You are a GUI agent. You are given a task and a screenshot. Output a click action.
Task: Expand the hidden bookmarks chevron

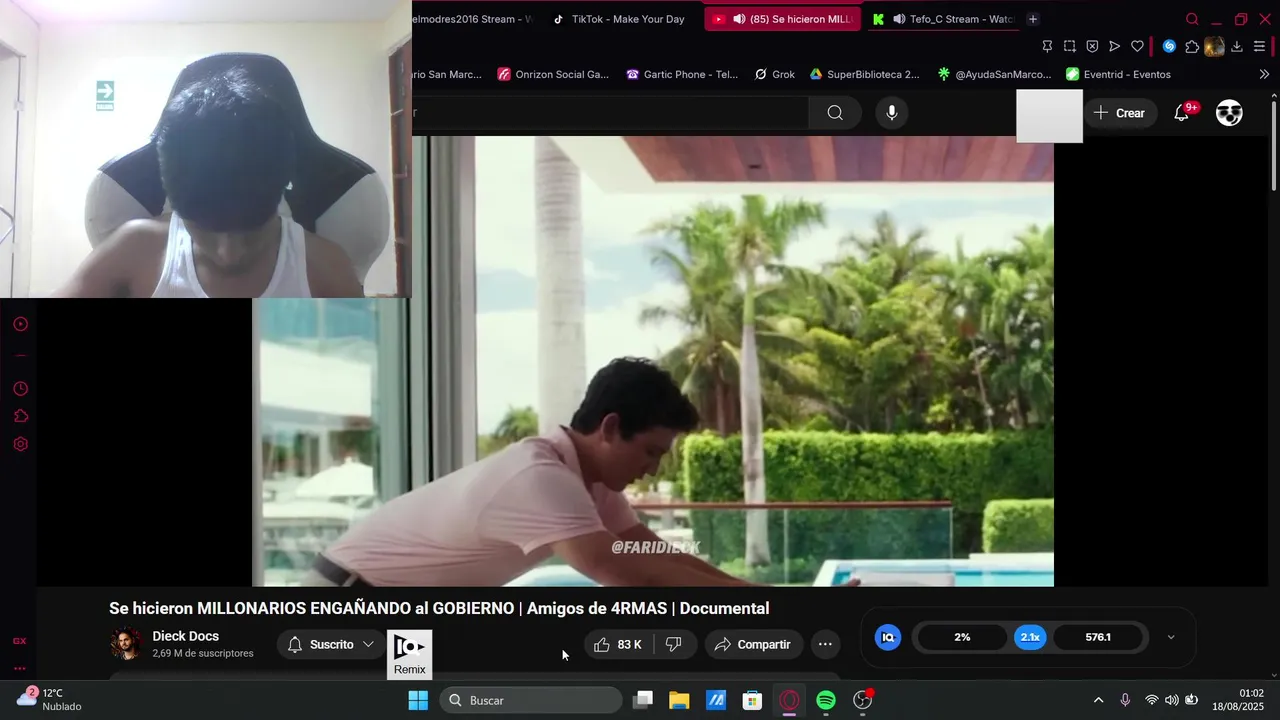coord(1264,74)
